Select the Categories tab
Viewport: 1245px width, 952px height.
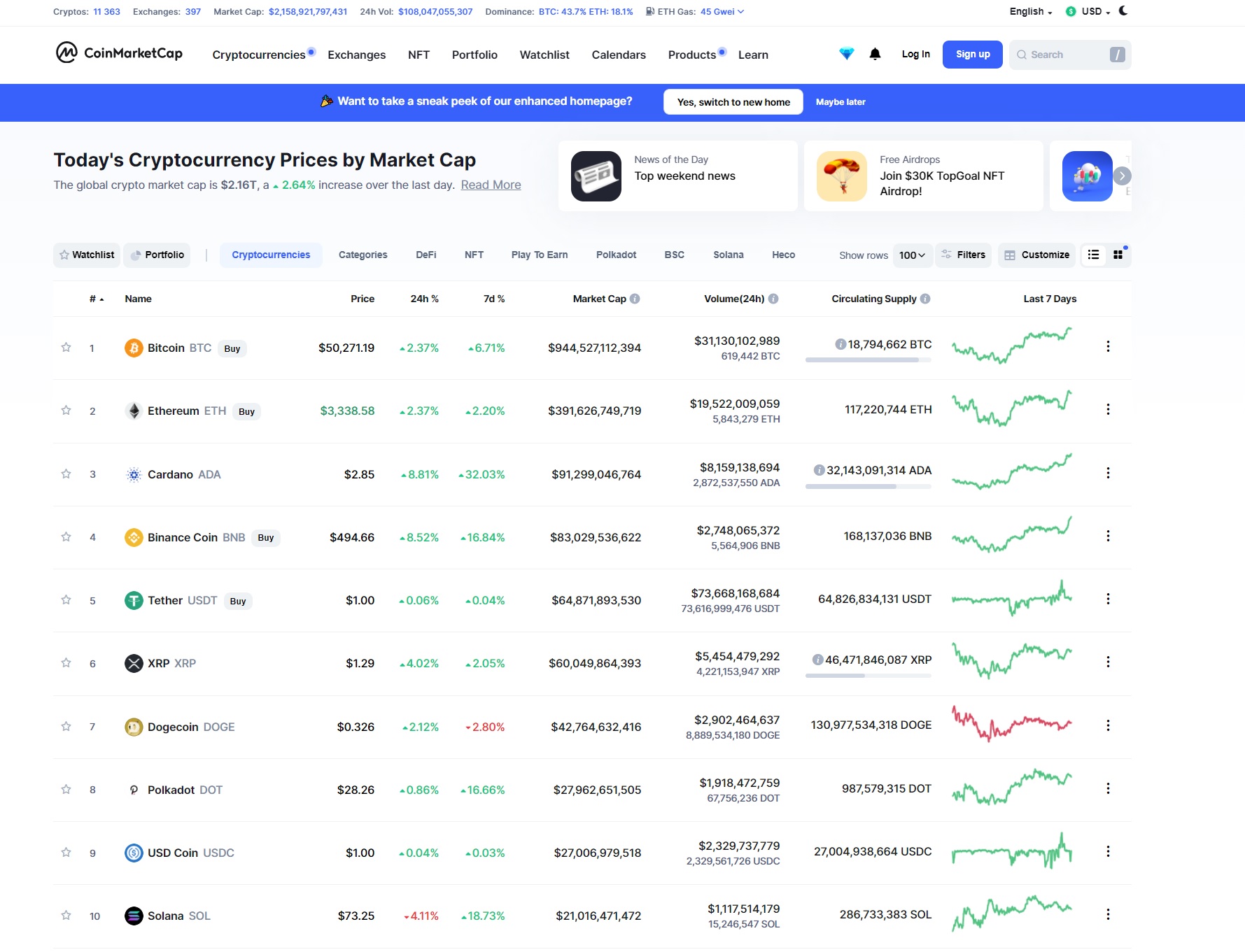(363, 255)
